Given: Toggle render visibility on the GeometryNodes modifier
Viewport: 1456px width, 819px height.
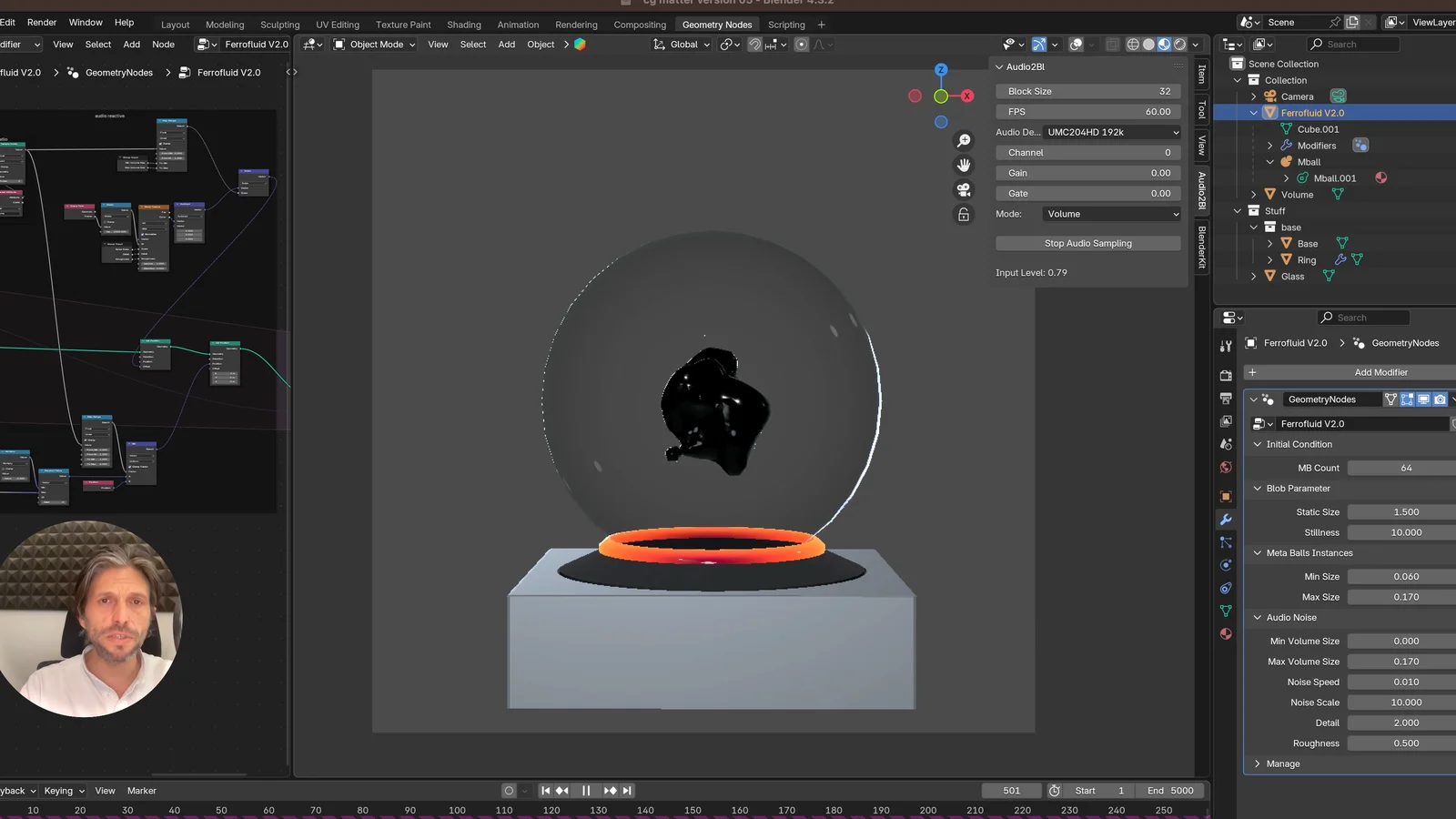Looking at the screenshot, I should (x=1440, y=399).
